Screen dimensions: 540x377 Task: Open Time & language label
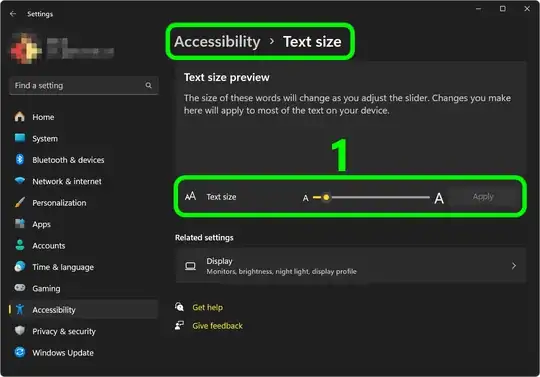point(63,267)
